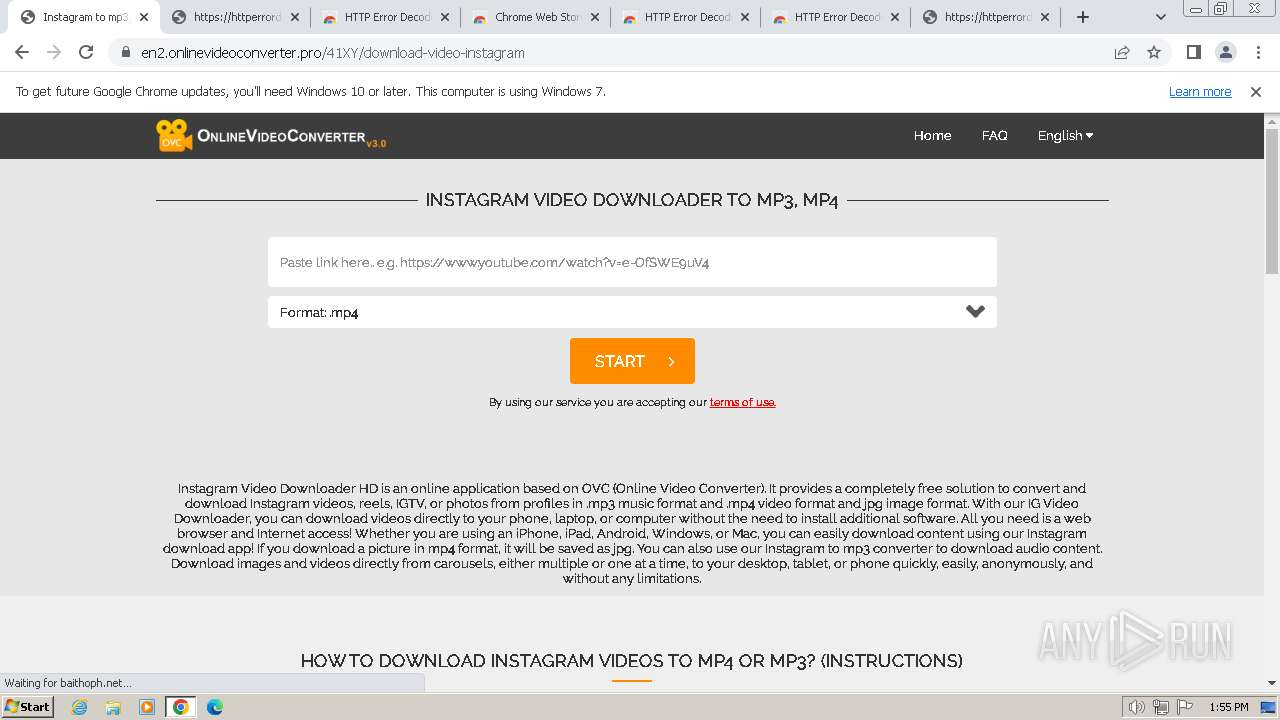Switch to the last tab https://httperror
The image size is (1280, 720).
[x=984, y=17]
